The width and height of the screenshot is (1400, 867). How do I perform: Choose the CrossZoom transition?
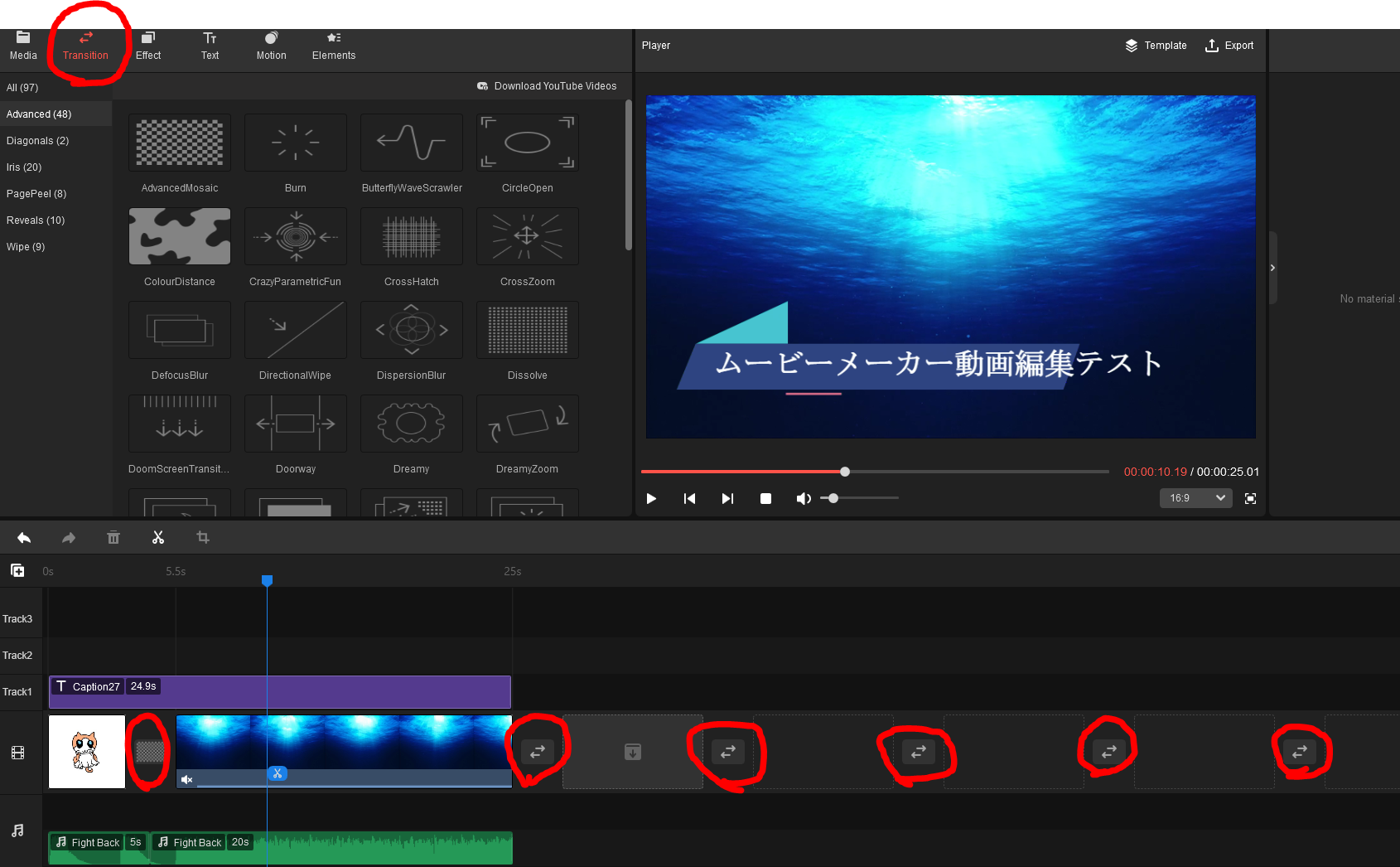(x=528, y=236)
